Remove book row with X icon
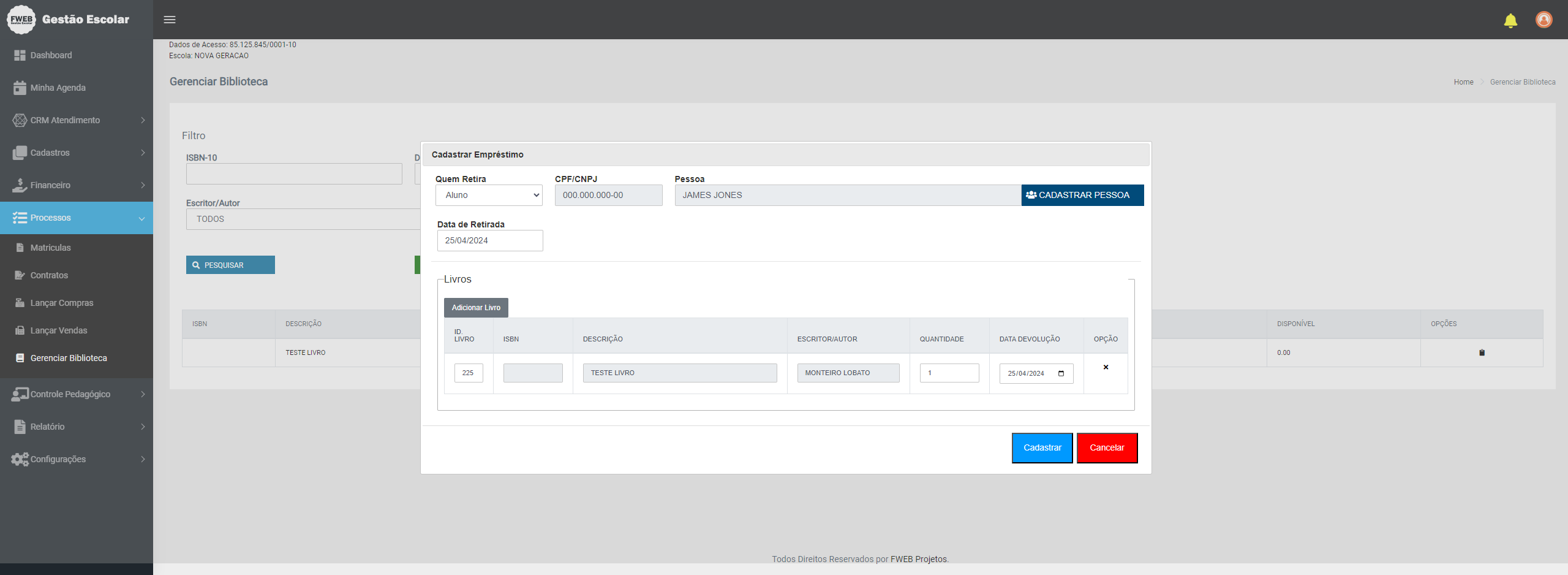The width and height of the screenshot is (1568, 575). pyautogui.click(x=1106, y=367)
